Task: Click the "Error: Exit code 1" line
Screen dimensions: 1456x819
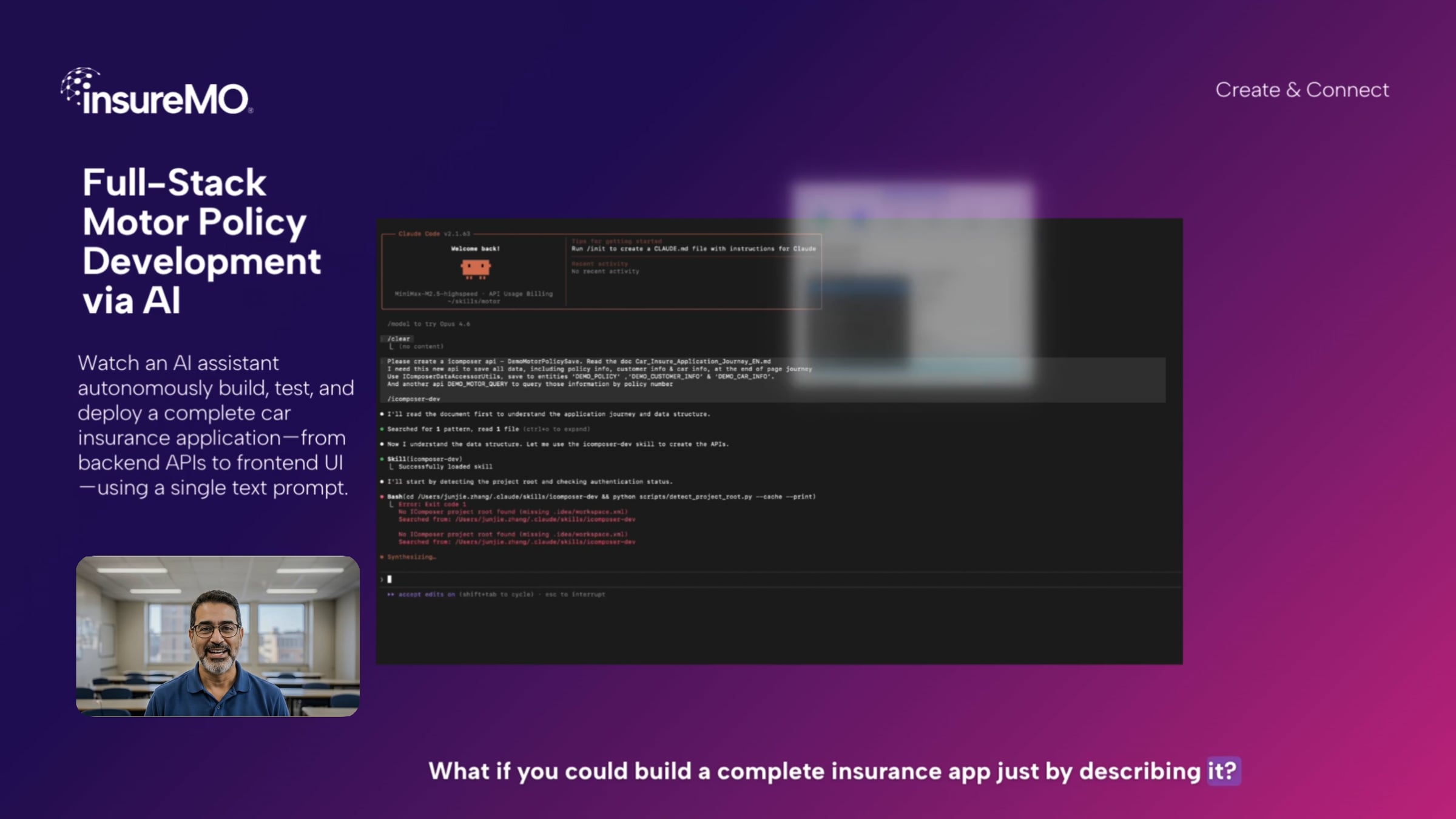Action: (432, 504)
